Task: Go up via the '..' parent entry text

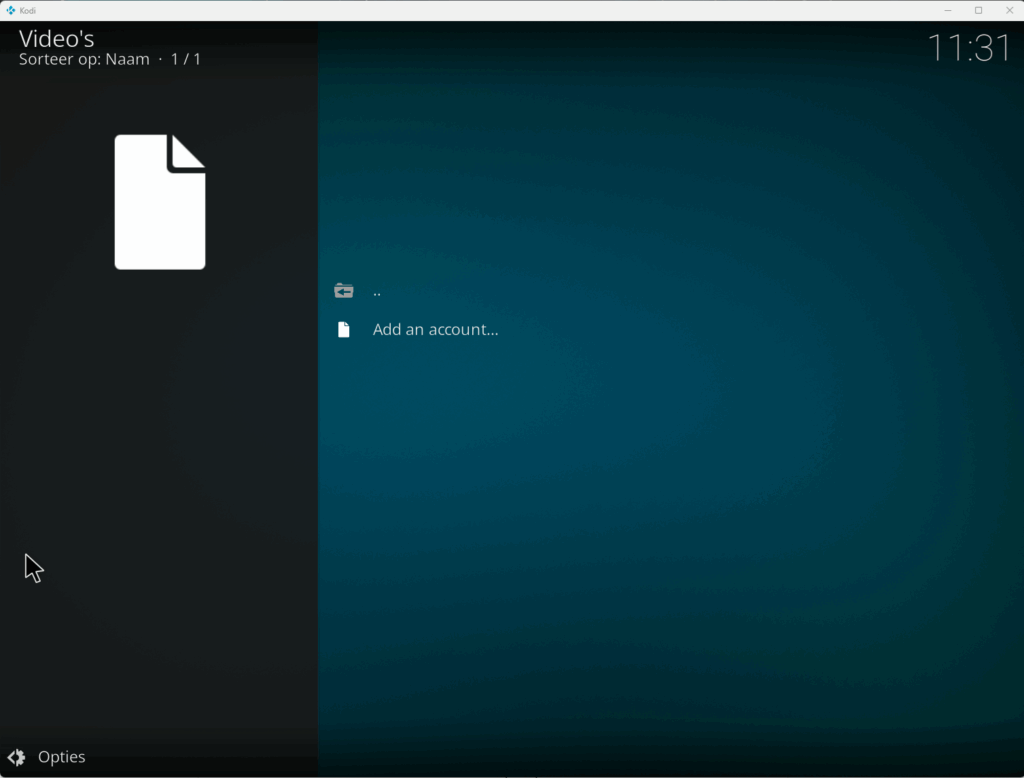Action: pyautogui.click(x=377, y=292)
